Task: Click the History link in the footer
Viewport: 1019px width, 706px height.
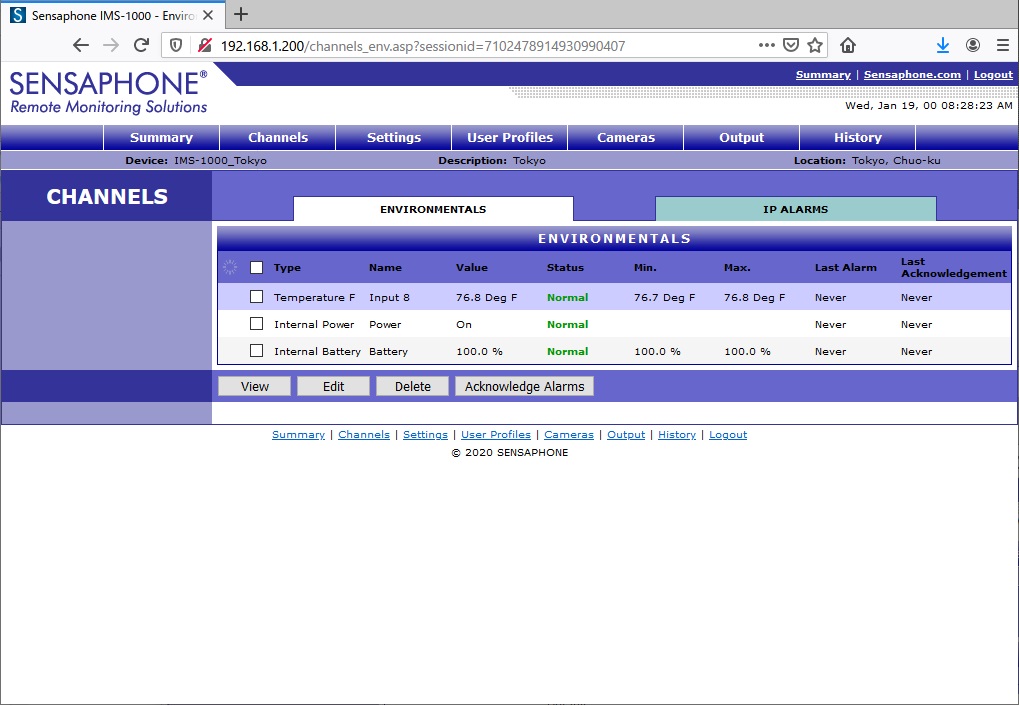Action: [677, 434]
